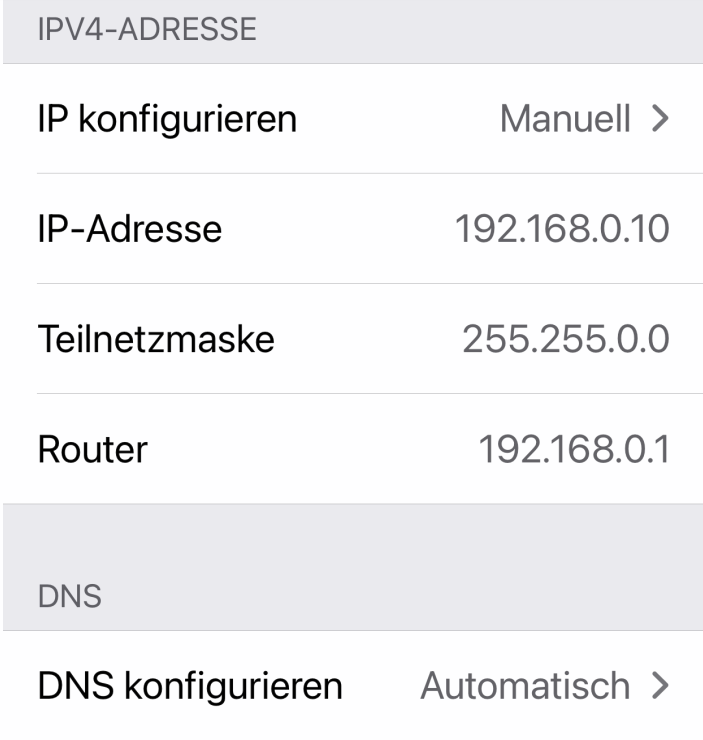The image size is (703, 740).
Task: Tap empty space between IP-Adresse label and value
Action: (340, 229)
